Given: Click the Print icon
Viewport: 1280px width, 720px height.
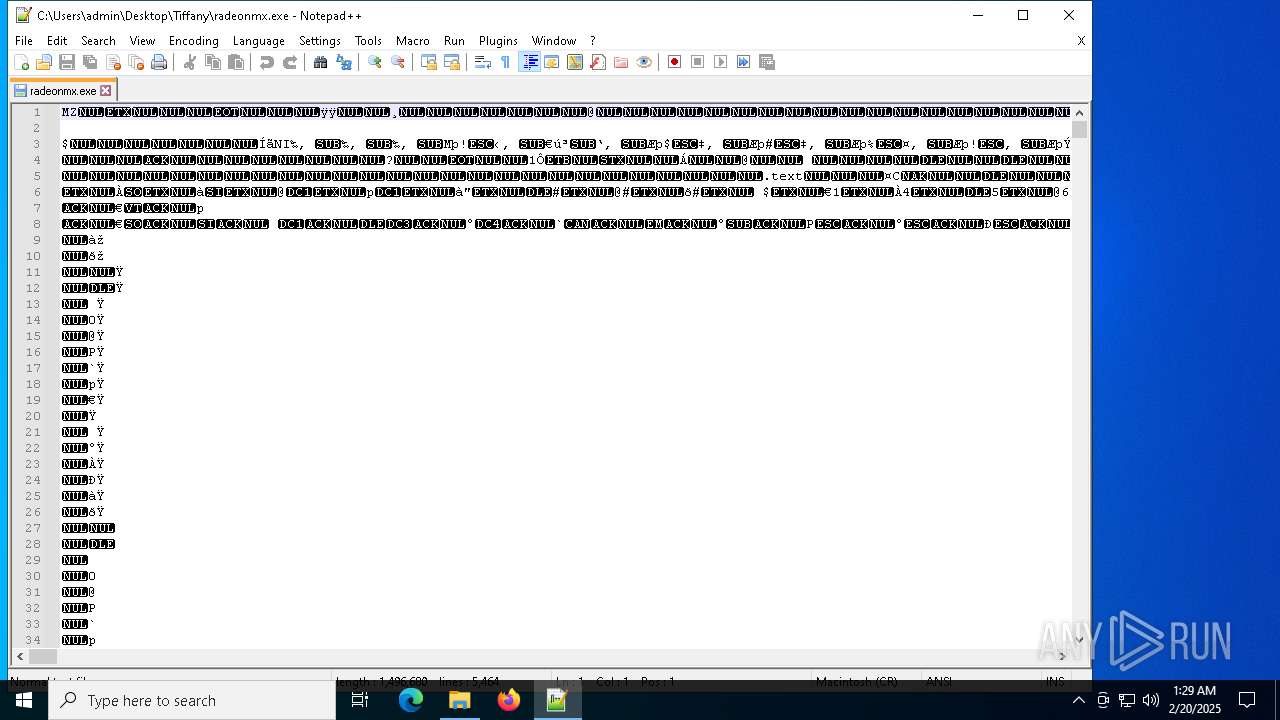Looking at the screenshot, I should coord(159,62).
